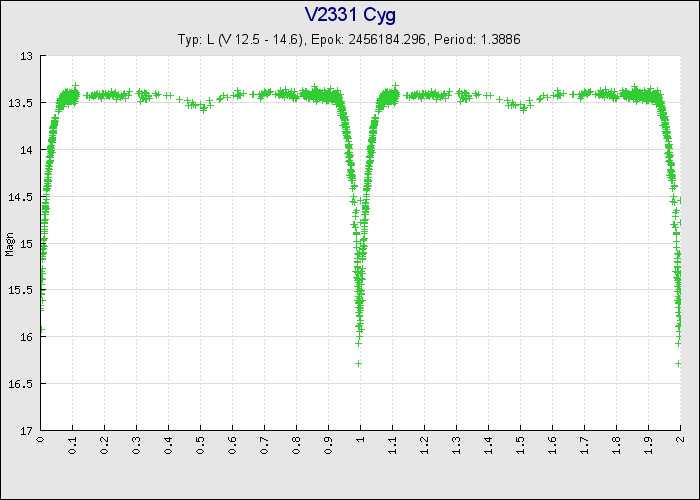Viewport: 700px width, 500px height.
Task: Click the x-axis phase label 0.2
Action: coord(104,445)
